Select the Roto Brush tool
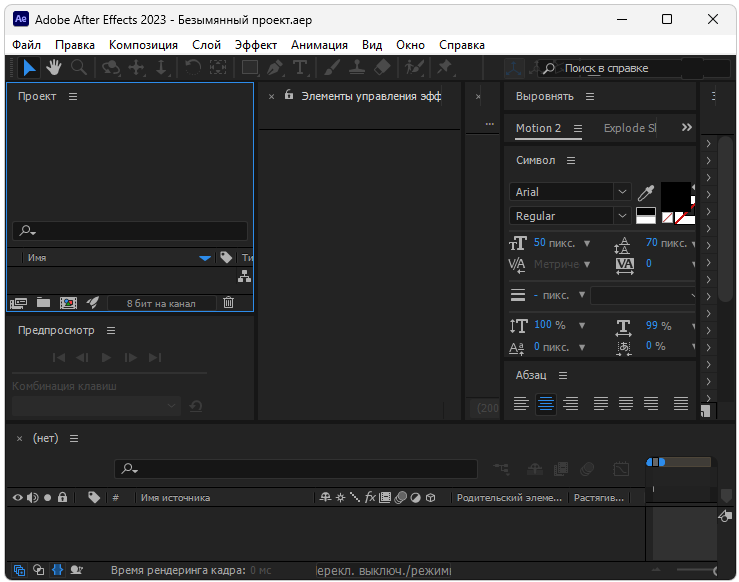This screenshot has width=739, height=582. (x=415, y=68)
